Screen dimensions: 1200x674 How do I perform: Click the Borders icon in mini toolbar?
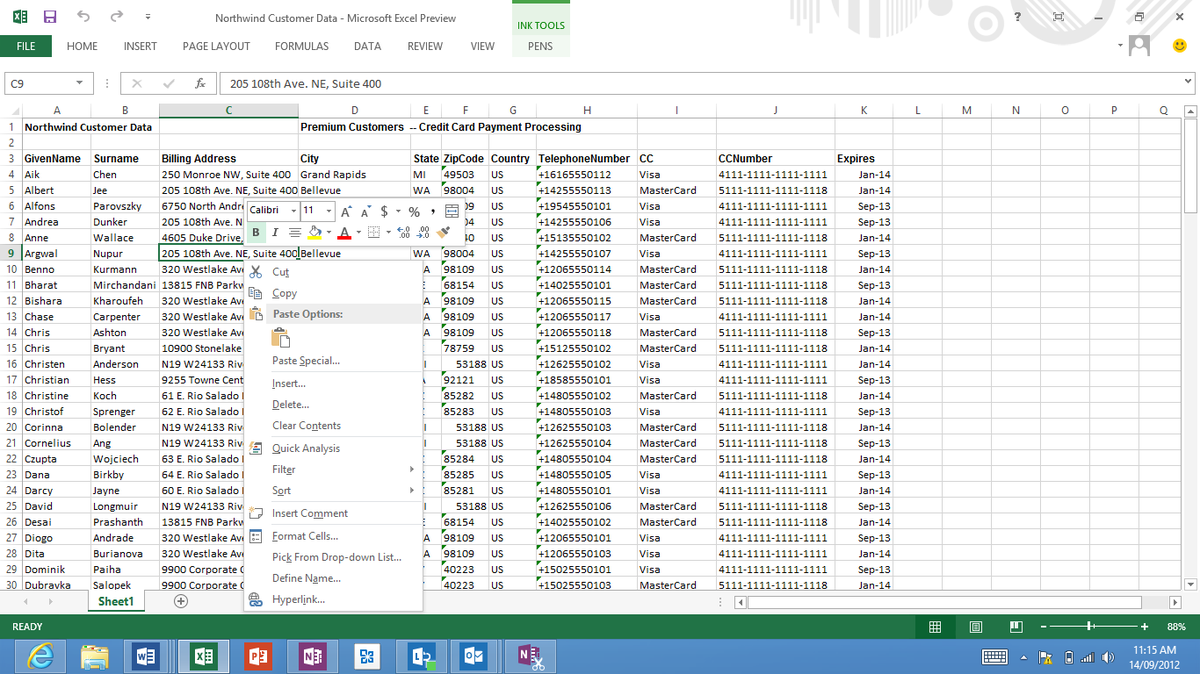point(376,232)
